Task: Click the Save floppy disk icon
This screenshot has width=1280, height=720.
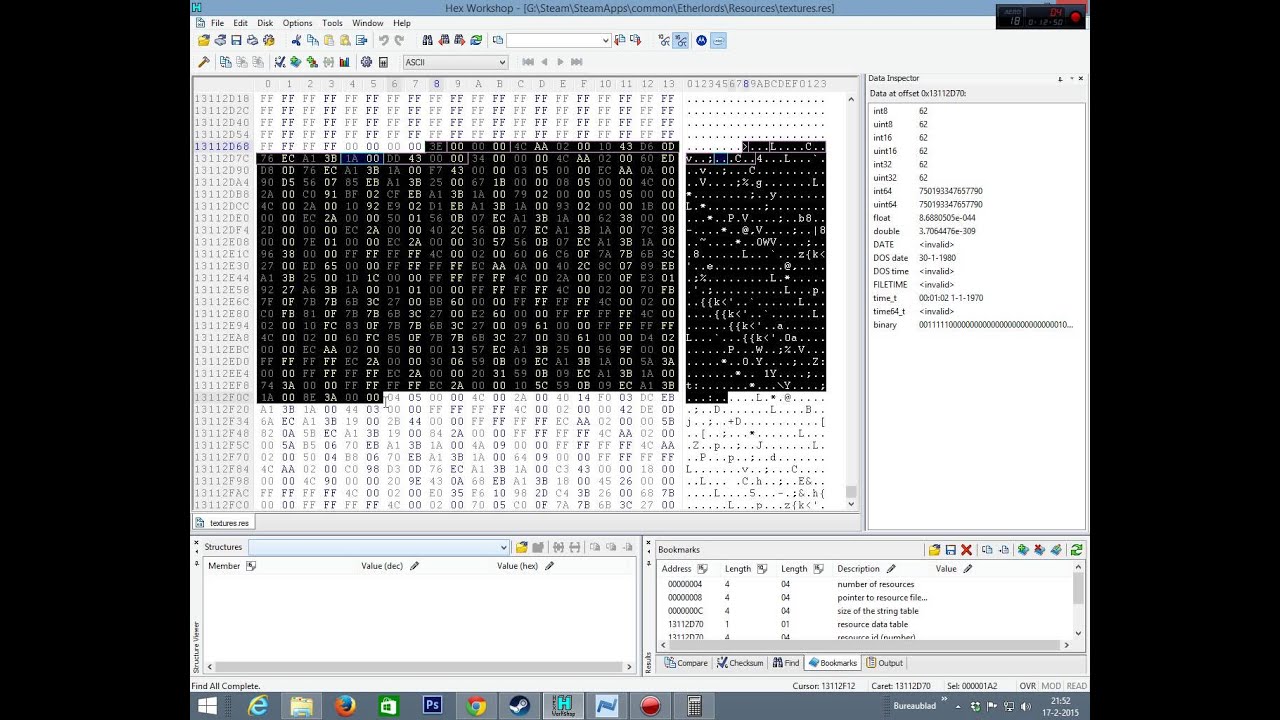Action: (236, 40)
